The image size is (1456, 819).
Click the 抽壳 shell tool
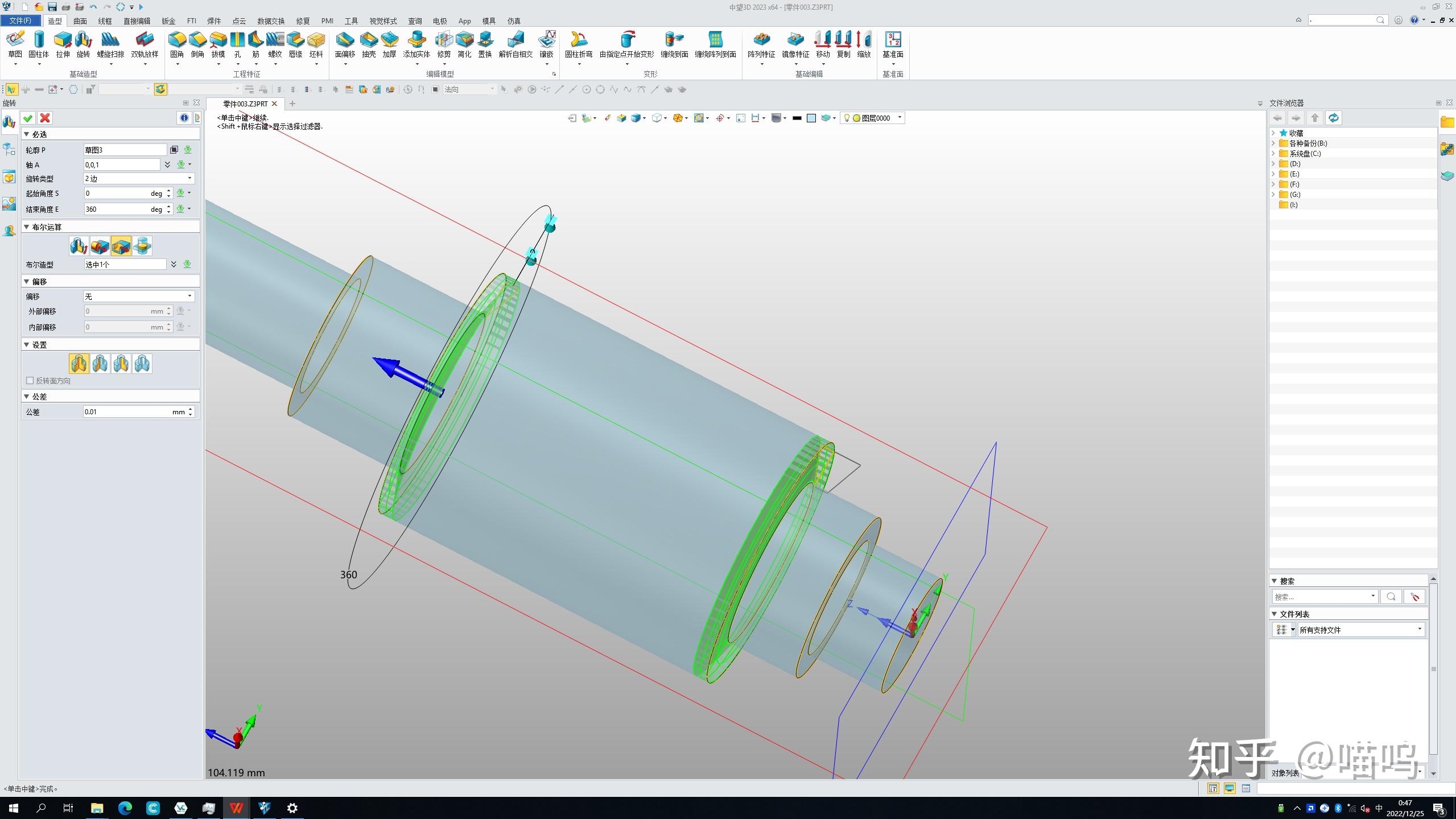(369, 44)
